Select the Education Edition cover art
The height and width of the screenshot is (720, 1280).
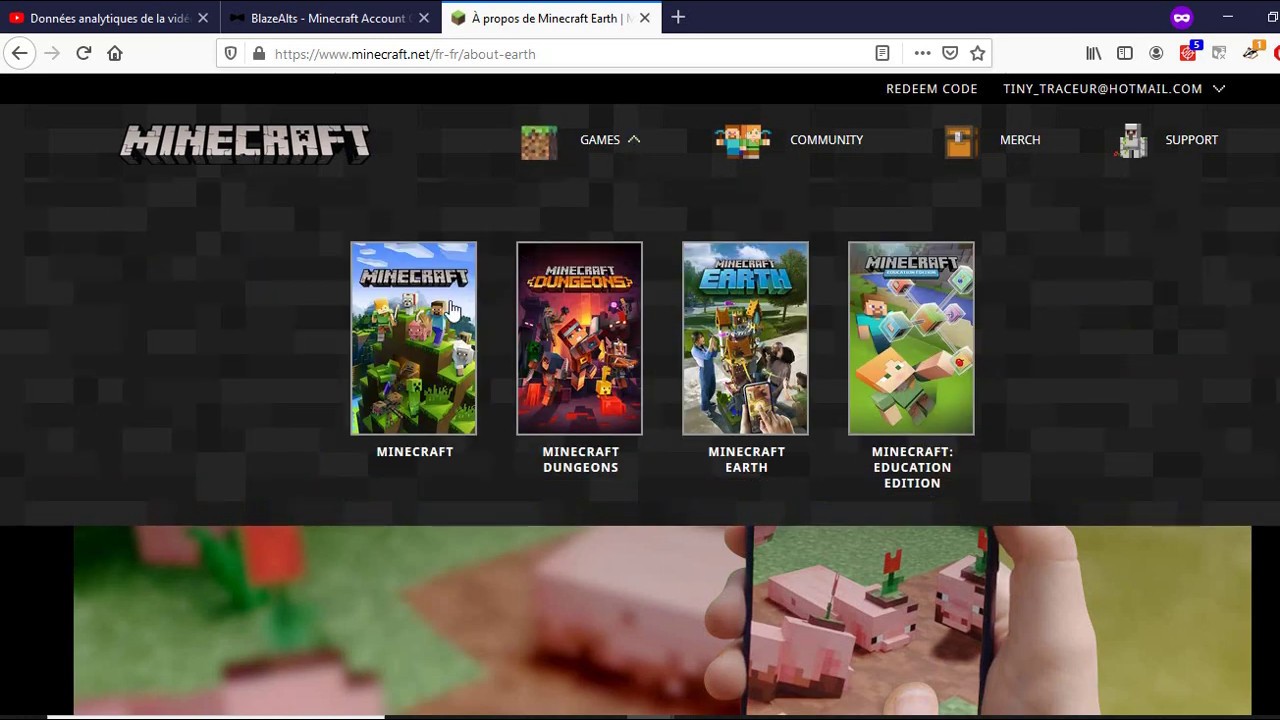point(912,338)
